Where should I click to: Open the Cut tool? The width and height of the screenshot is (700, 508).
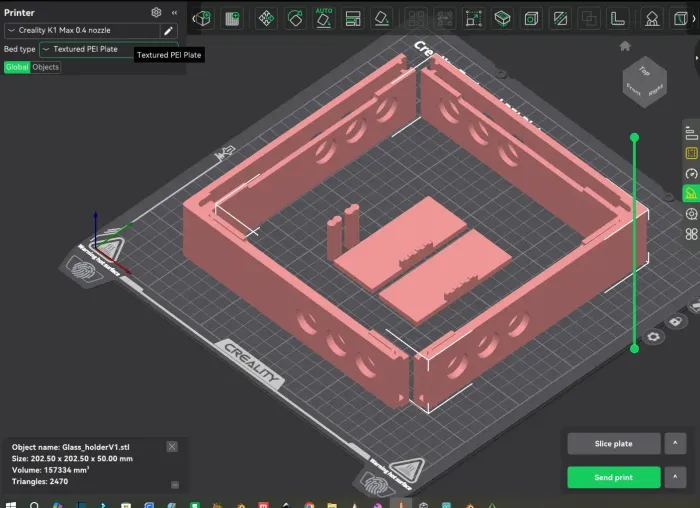tap(560, 19)
